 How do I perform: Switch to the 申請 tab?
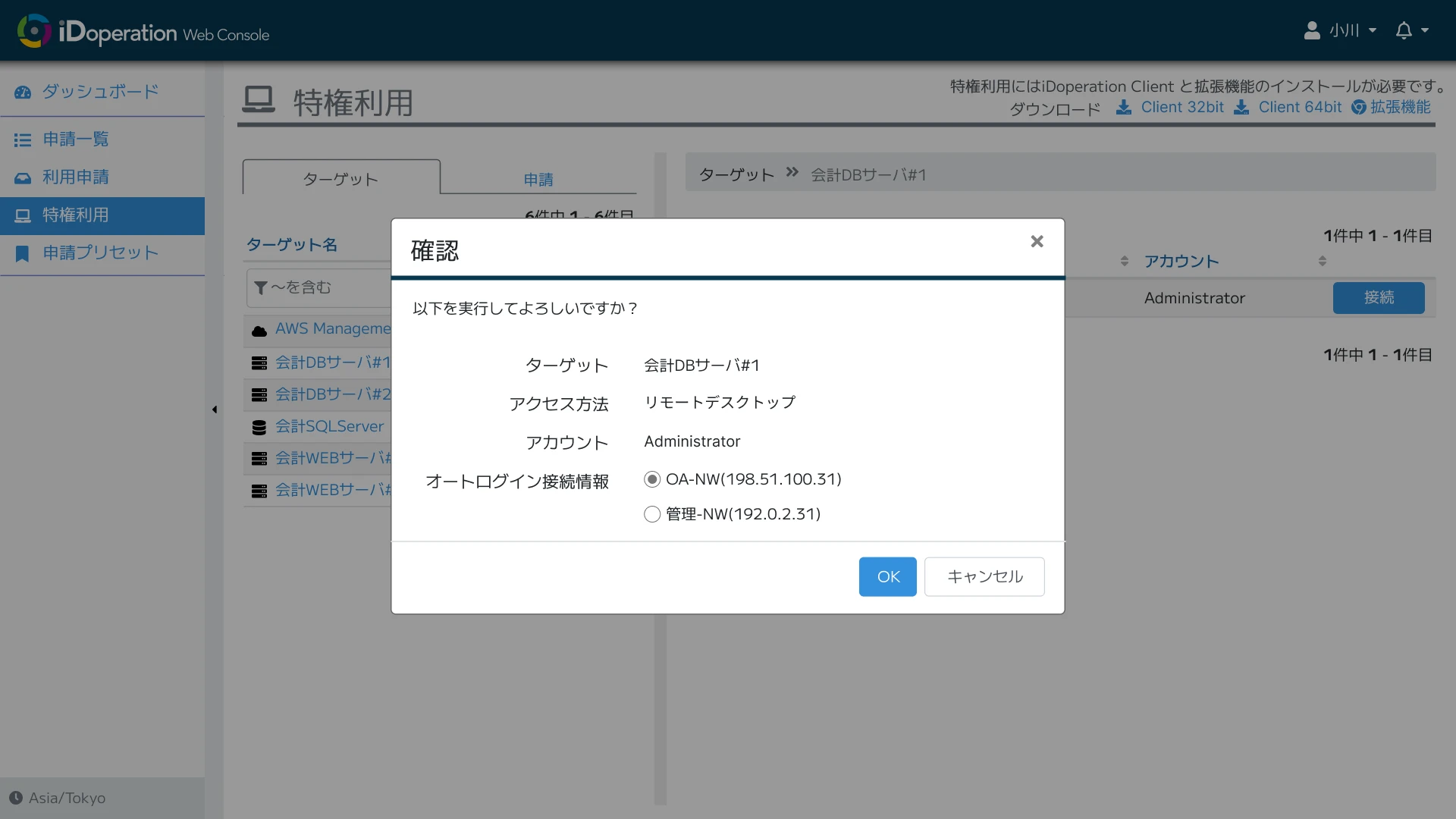(x=538, y=179)
